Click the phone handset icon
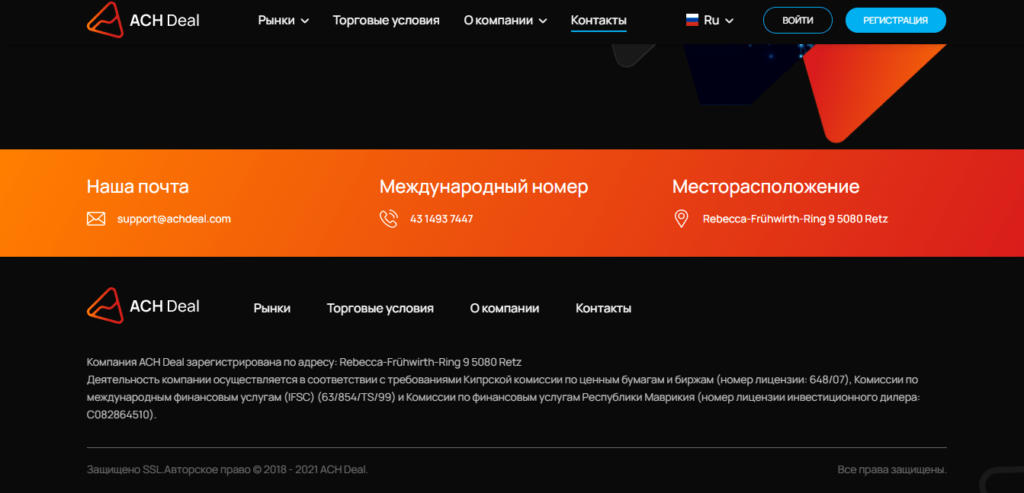Viewport: 1024px width, 493px height. coord(389,219)
